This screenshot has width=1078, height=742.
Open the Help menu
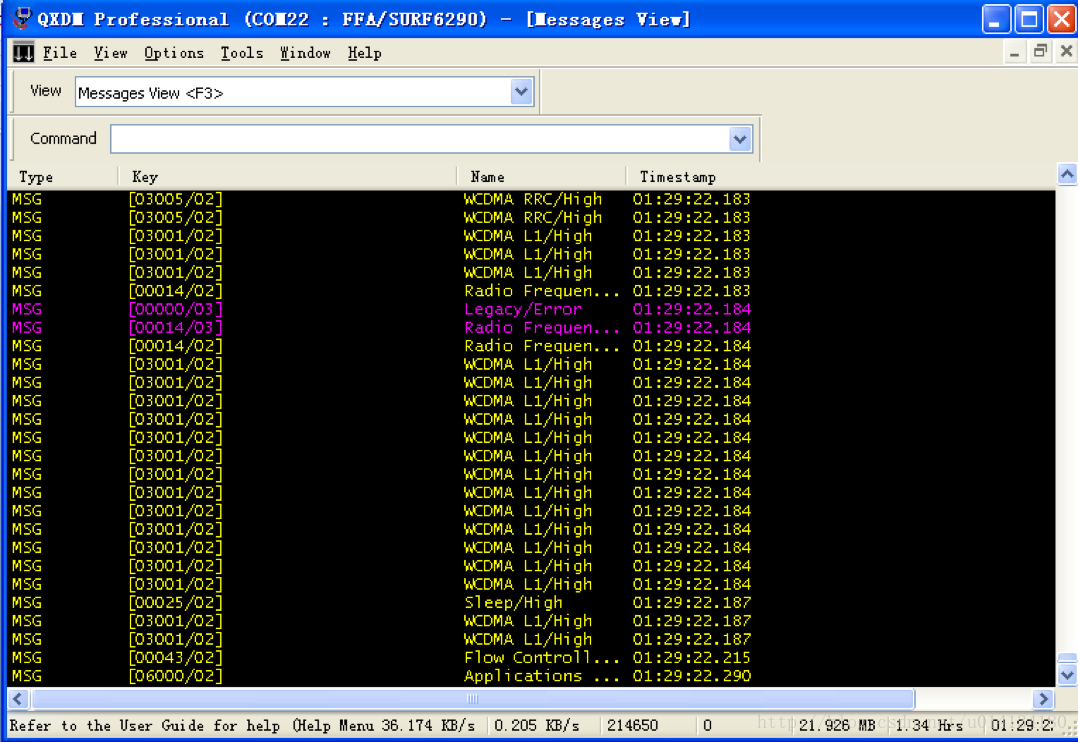[x=364, y=53]
